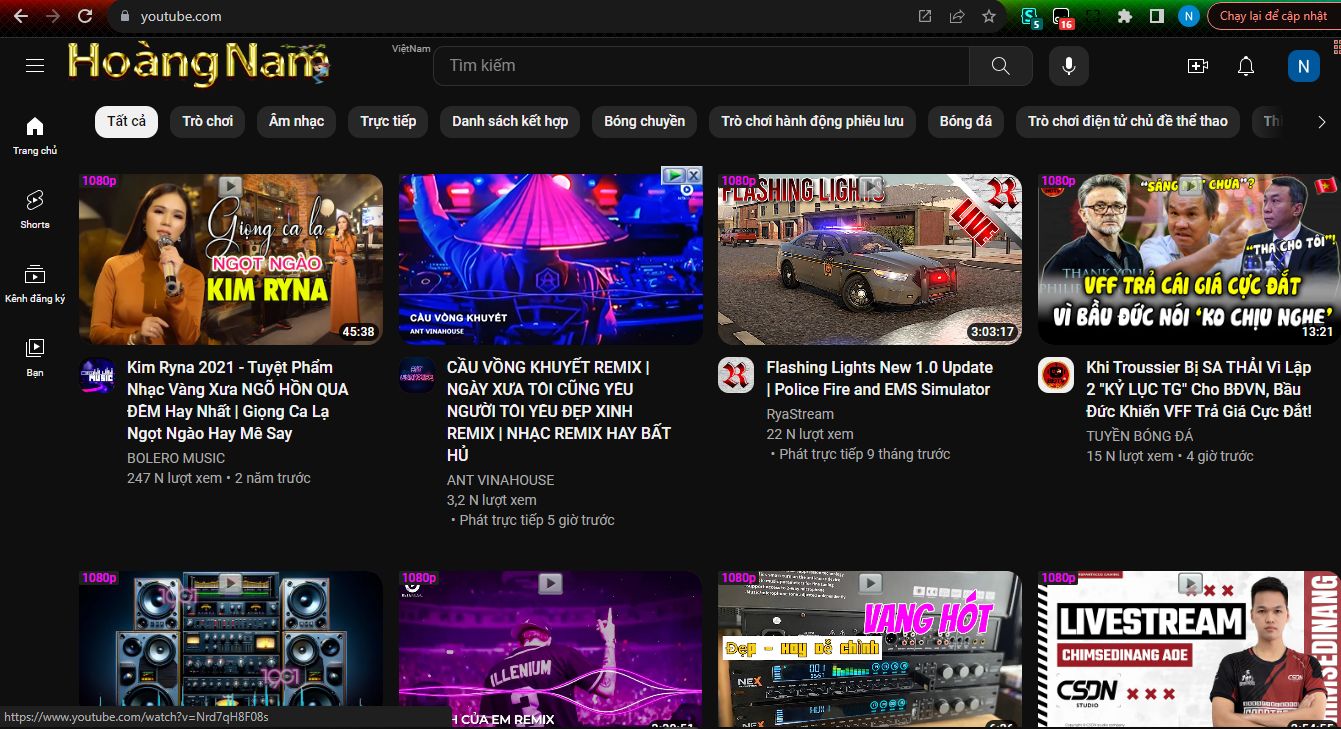Screen dimensions: 1341x729
Task: Open the create video icon
Action: [1198, 66]
